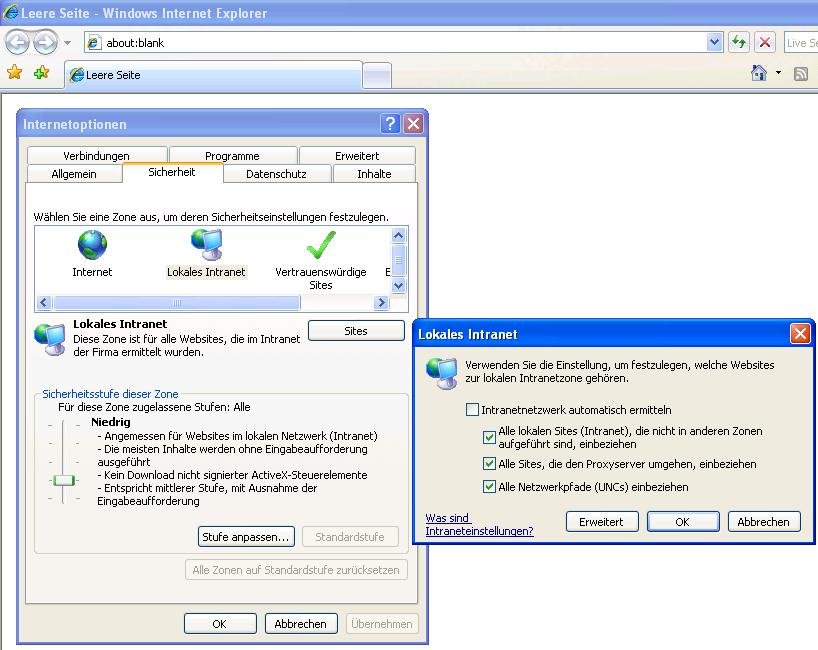The width and height of the screenshot is (818, 650).
Task: Open the Was sind Intraneteinstellungen link
Action: point(479,525)
